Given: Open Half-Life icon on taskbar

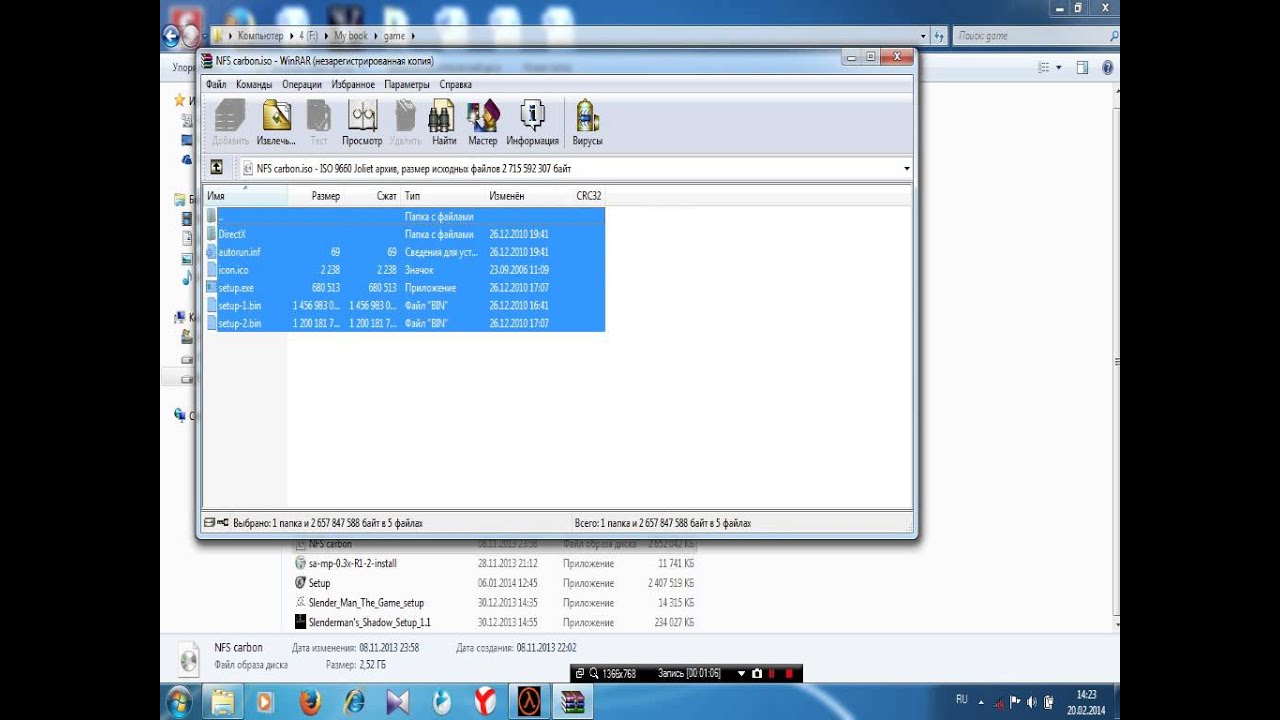Looking at the screenshot, I should pos(529,702).
